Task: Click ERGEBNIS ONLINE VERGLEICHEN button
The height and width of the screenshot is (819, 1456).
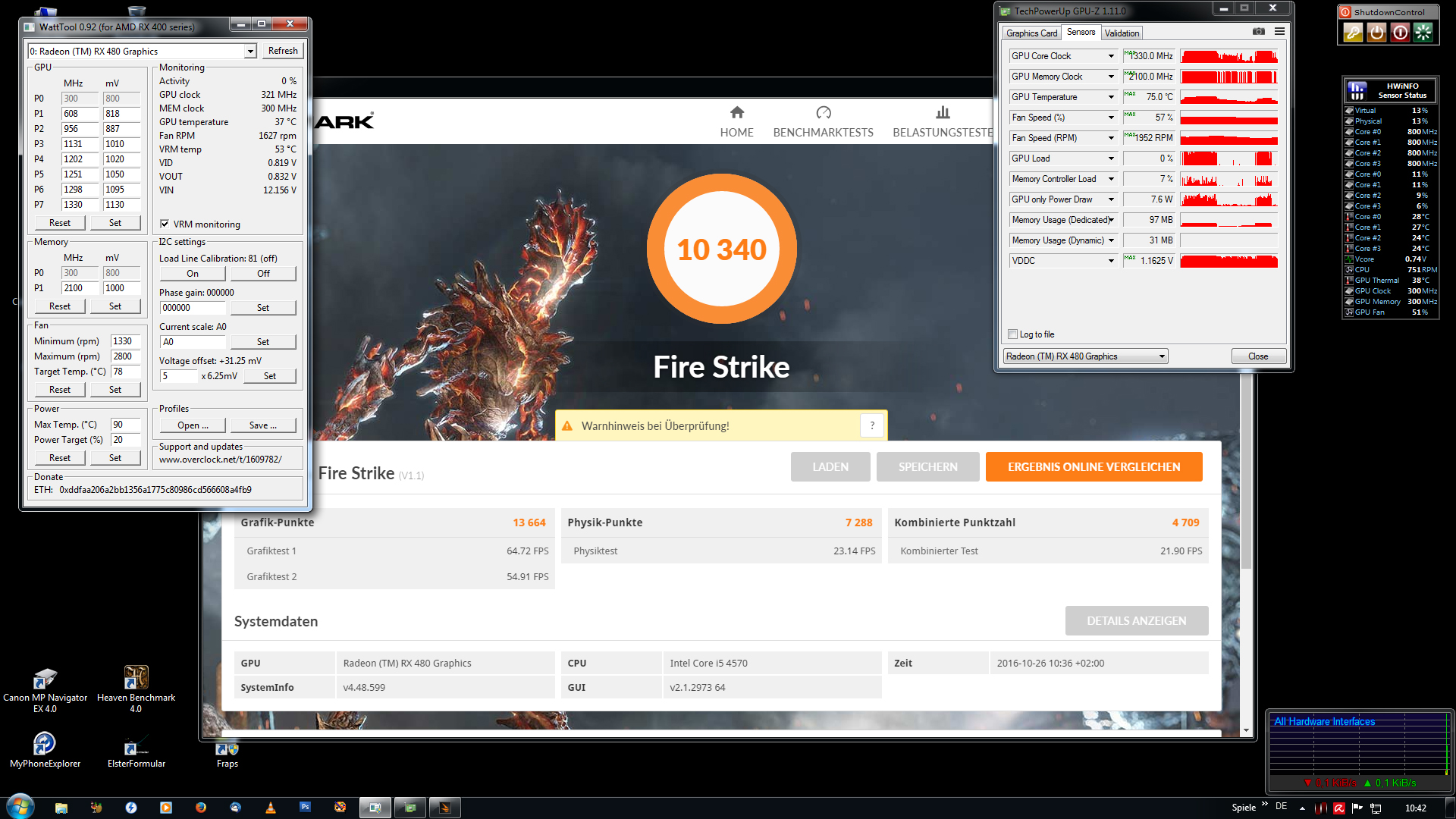Action: (x=1094, y=467)
